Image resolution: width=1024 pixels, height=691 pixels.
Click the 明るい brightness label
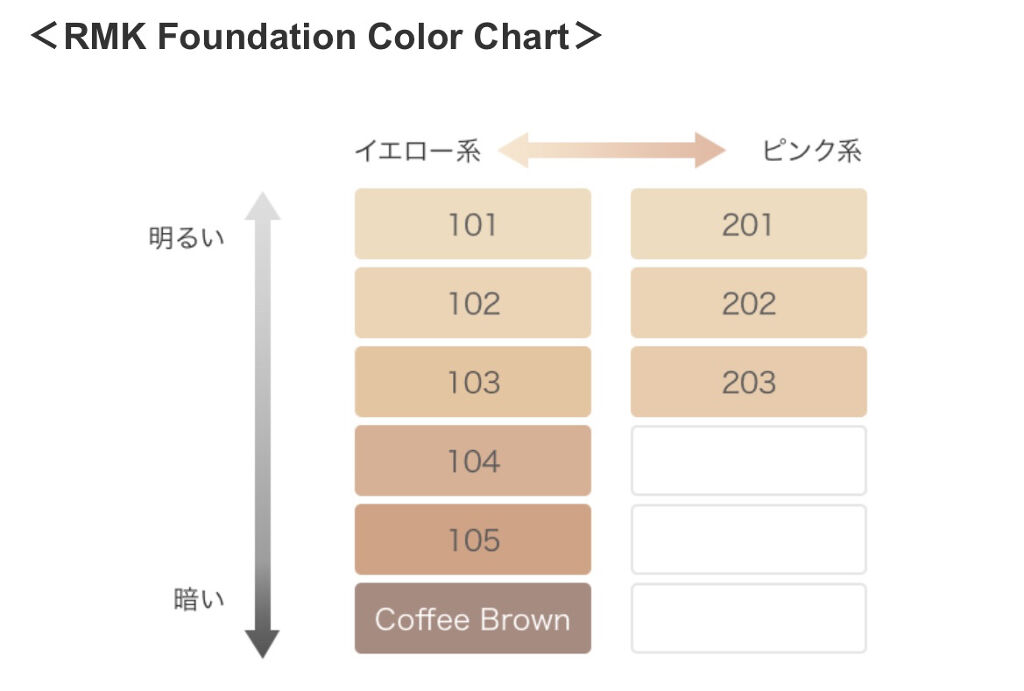187,239
